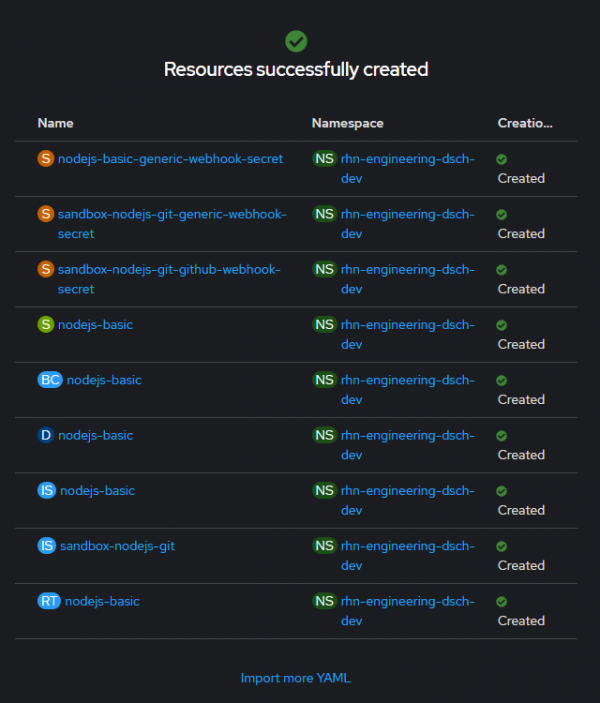Open sandbox-nodejs-git-generic-webhook-secret resource
This screenshot has width=600, height=703.
click(x=172, y=214)
